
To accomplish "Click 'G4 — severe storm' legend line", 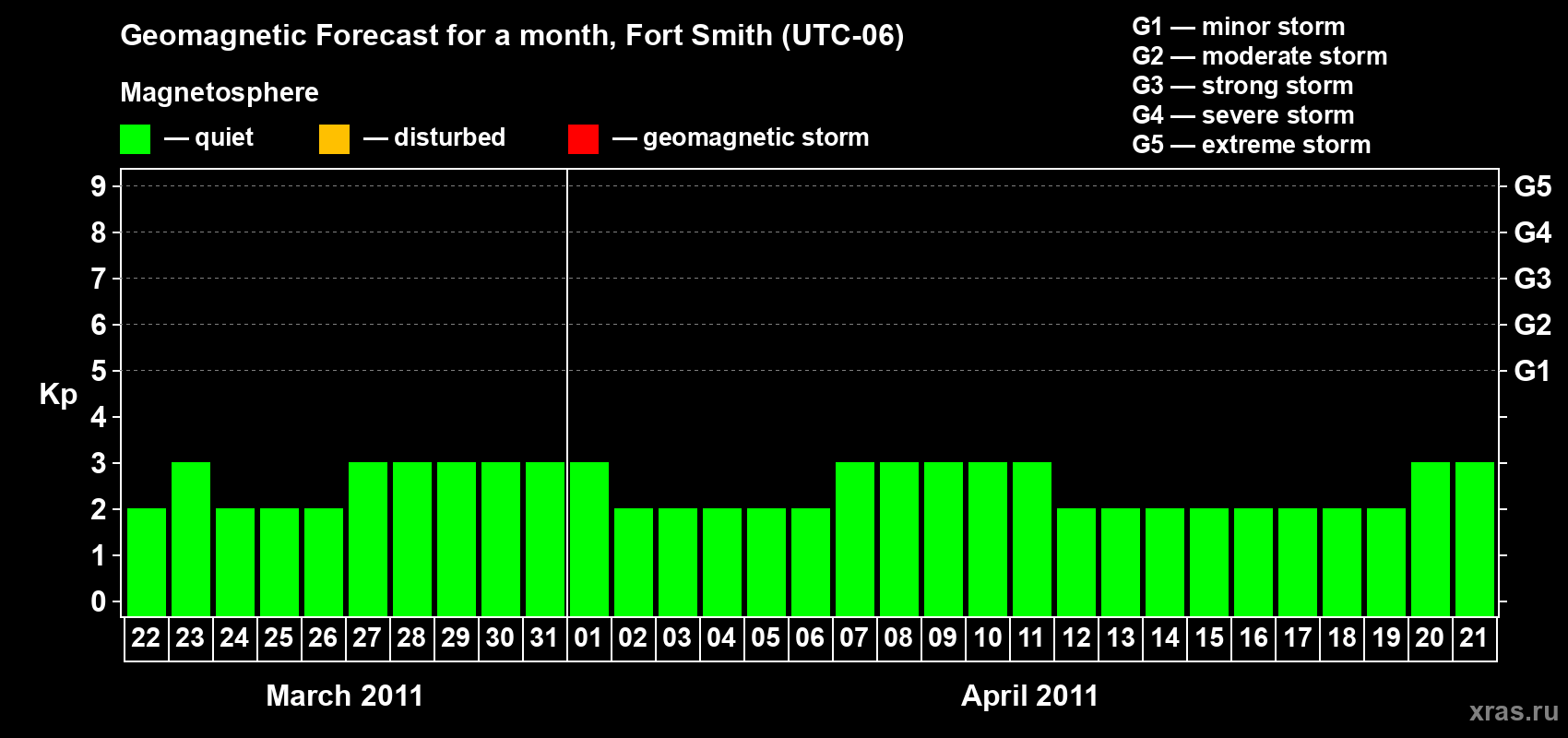I will (1243, 115).
